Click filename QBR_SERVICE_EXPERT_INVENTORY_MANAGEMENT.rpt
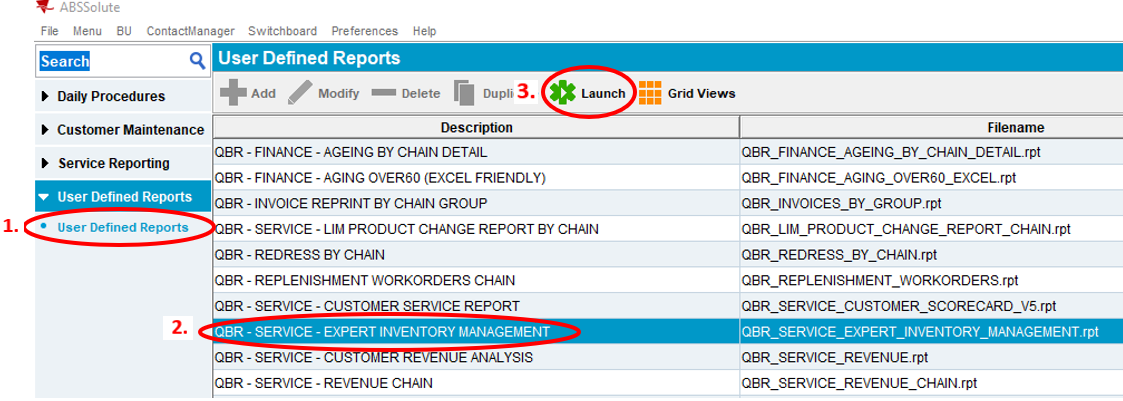Screen dimensions: 1123x401 920,332
